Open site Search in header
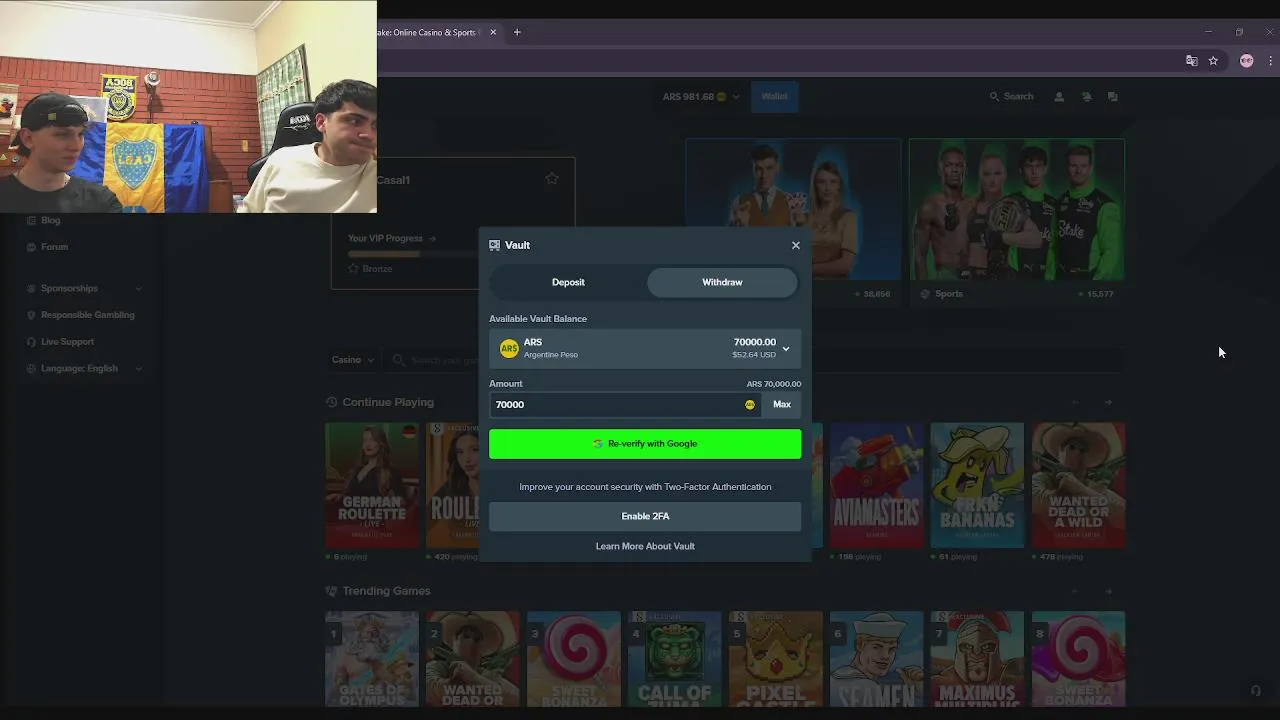 point(1011,97)
